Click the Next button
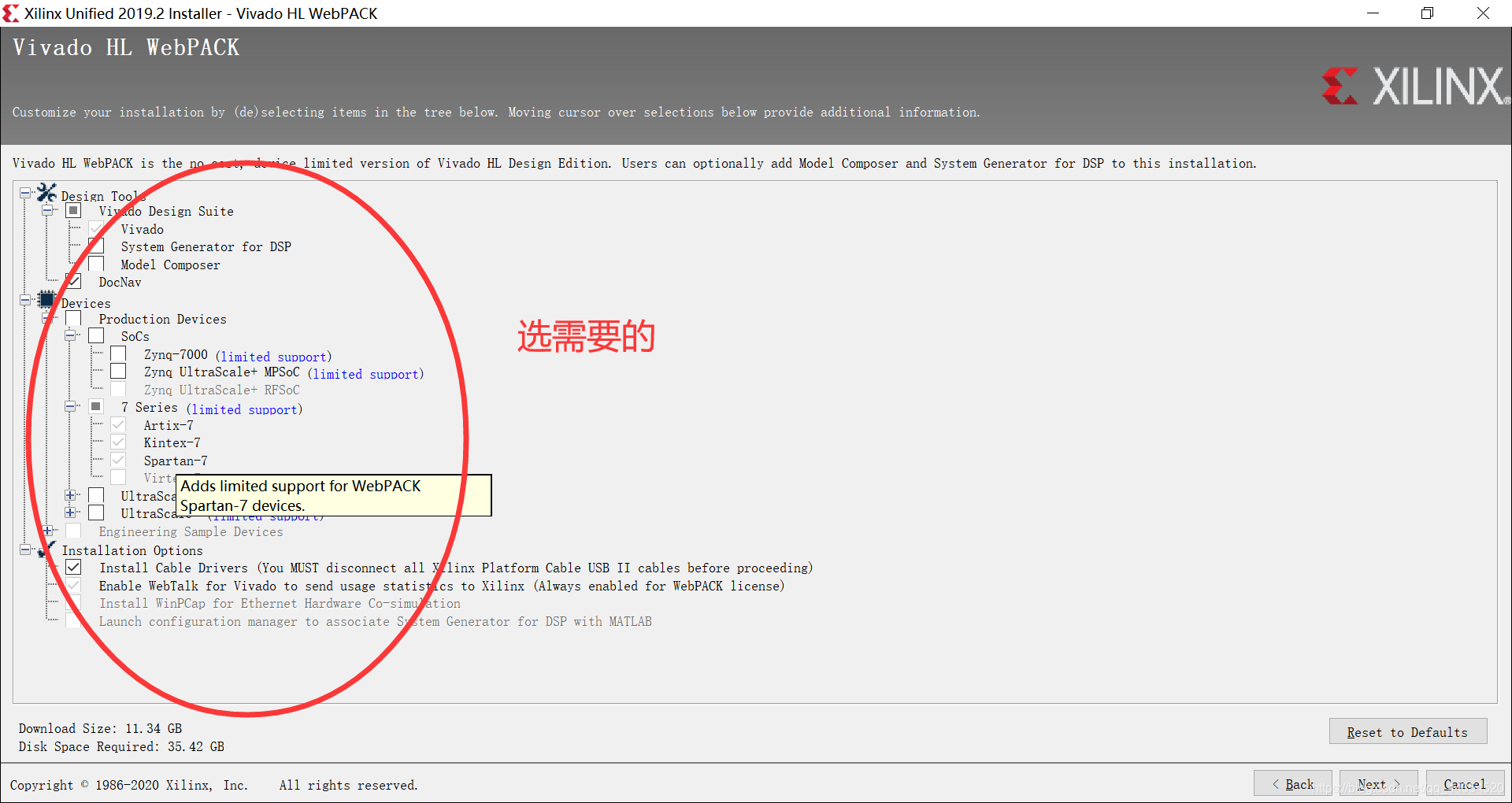1512x803 pixels. 1378,783
